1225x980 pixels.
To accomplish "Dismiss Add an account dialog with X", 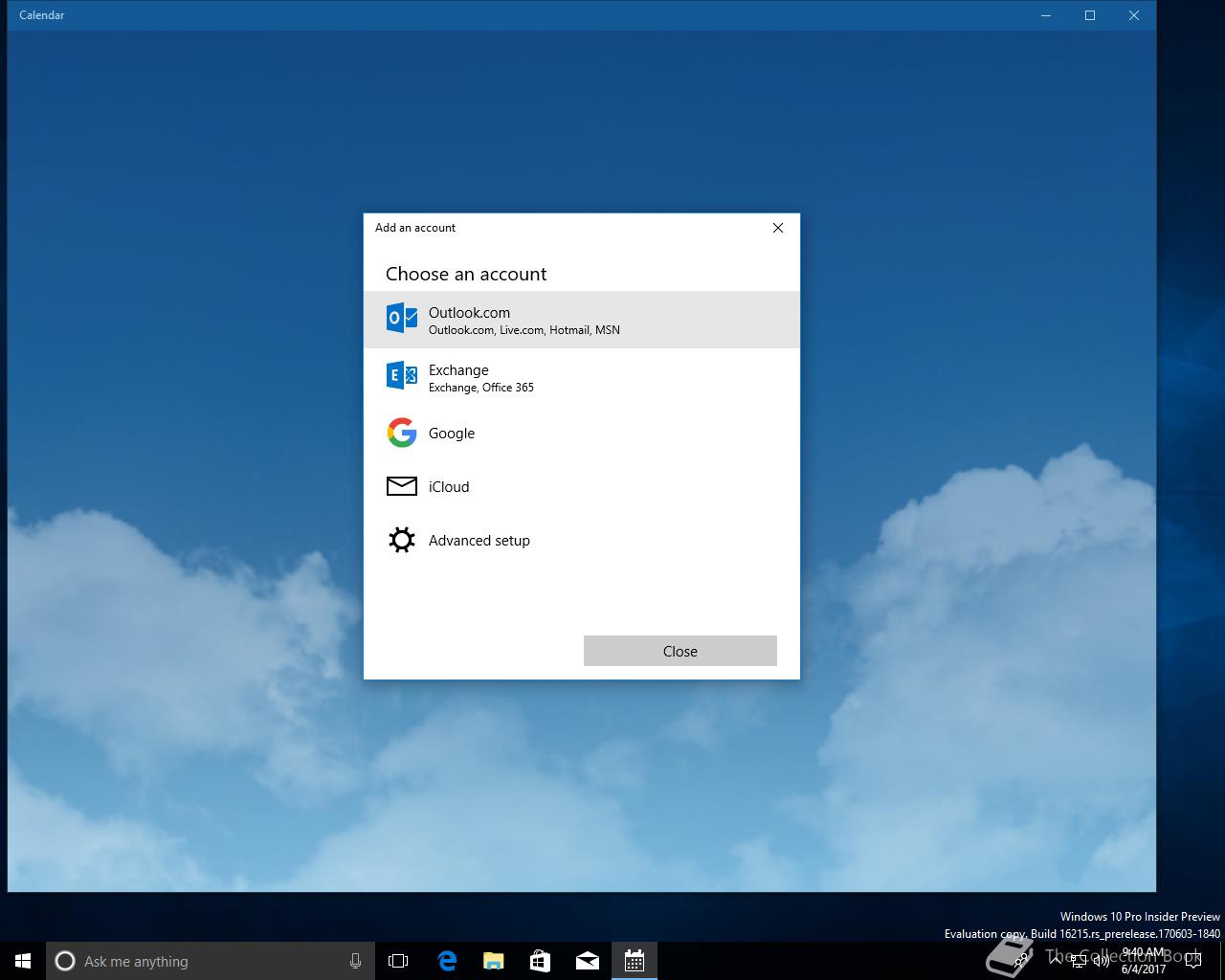I will coord(778,228).
